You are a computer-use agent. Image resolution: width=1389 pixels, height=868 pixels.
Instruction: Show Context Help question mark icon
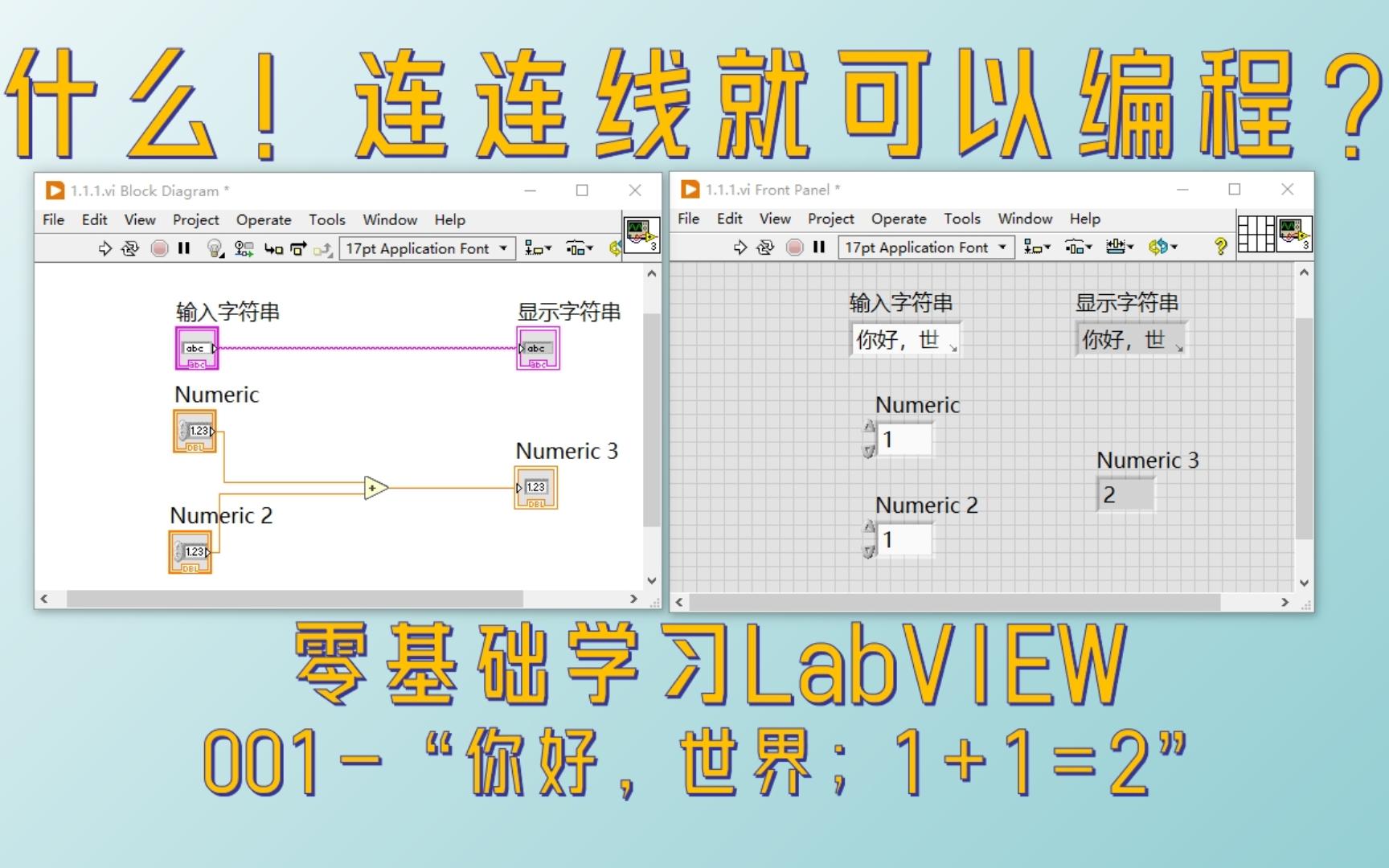(1220, 247)
